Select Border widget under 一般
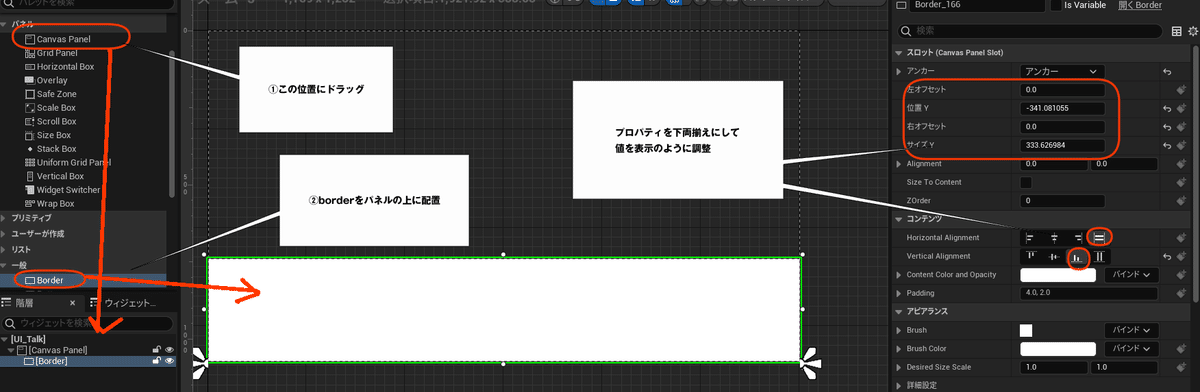This screenshot has width=1200, height=392. pos(50,280)
